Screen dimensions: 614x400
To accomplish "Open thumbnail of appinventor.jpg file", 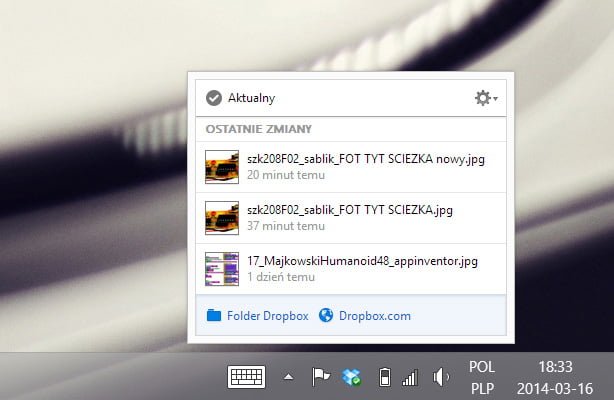I will (x=222, y=269).
